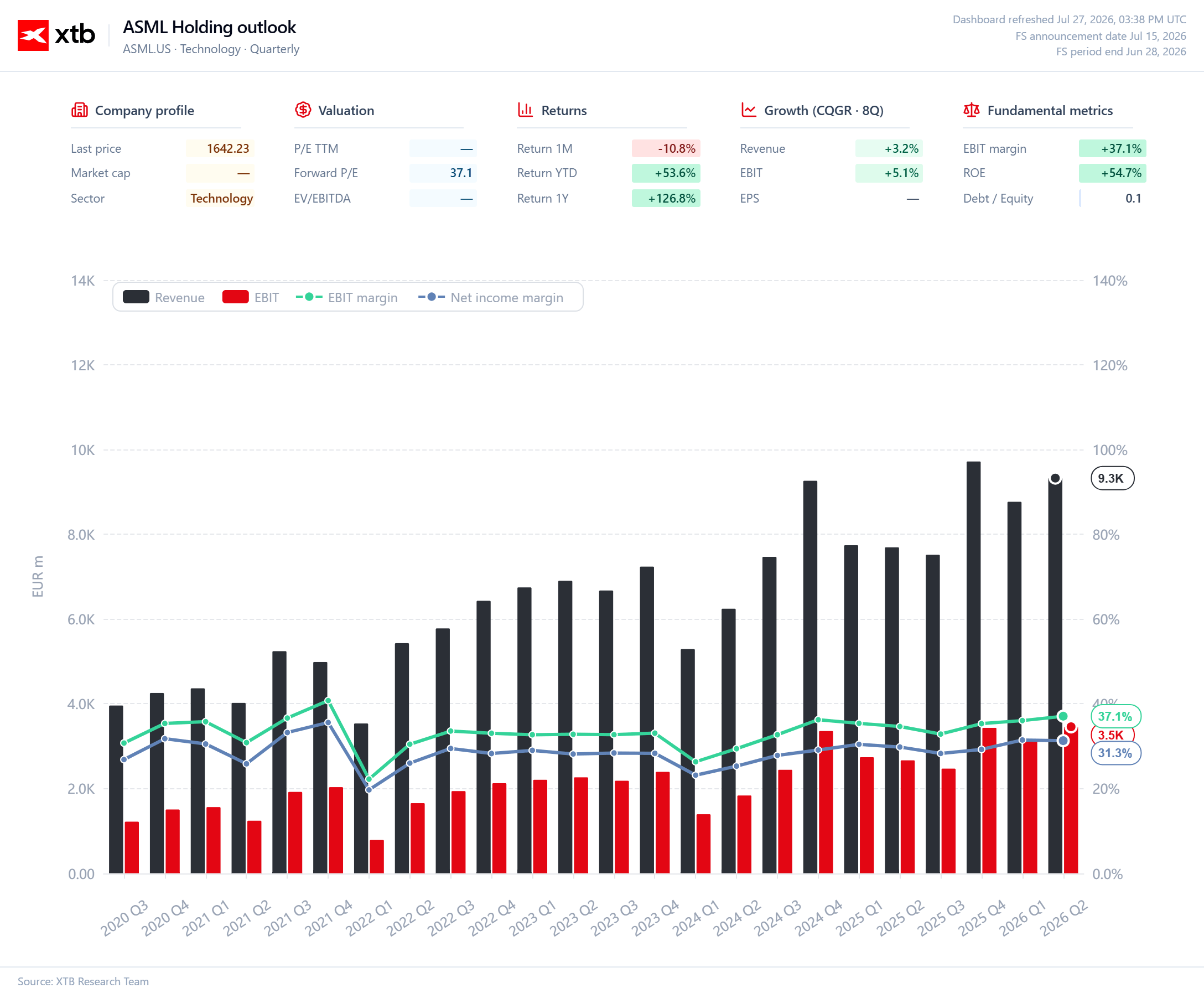Click the Last price value 1642.23
Screen dimensions: 1204x993
click(220, 148)
